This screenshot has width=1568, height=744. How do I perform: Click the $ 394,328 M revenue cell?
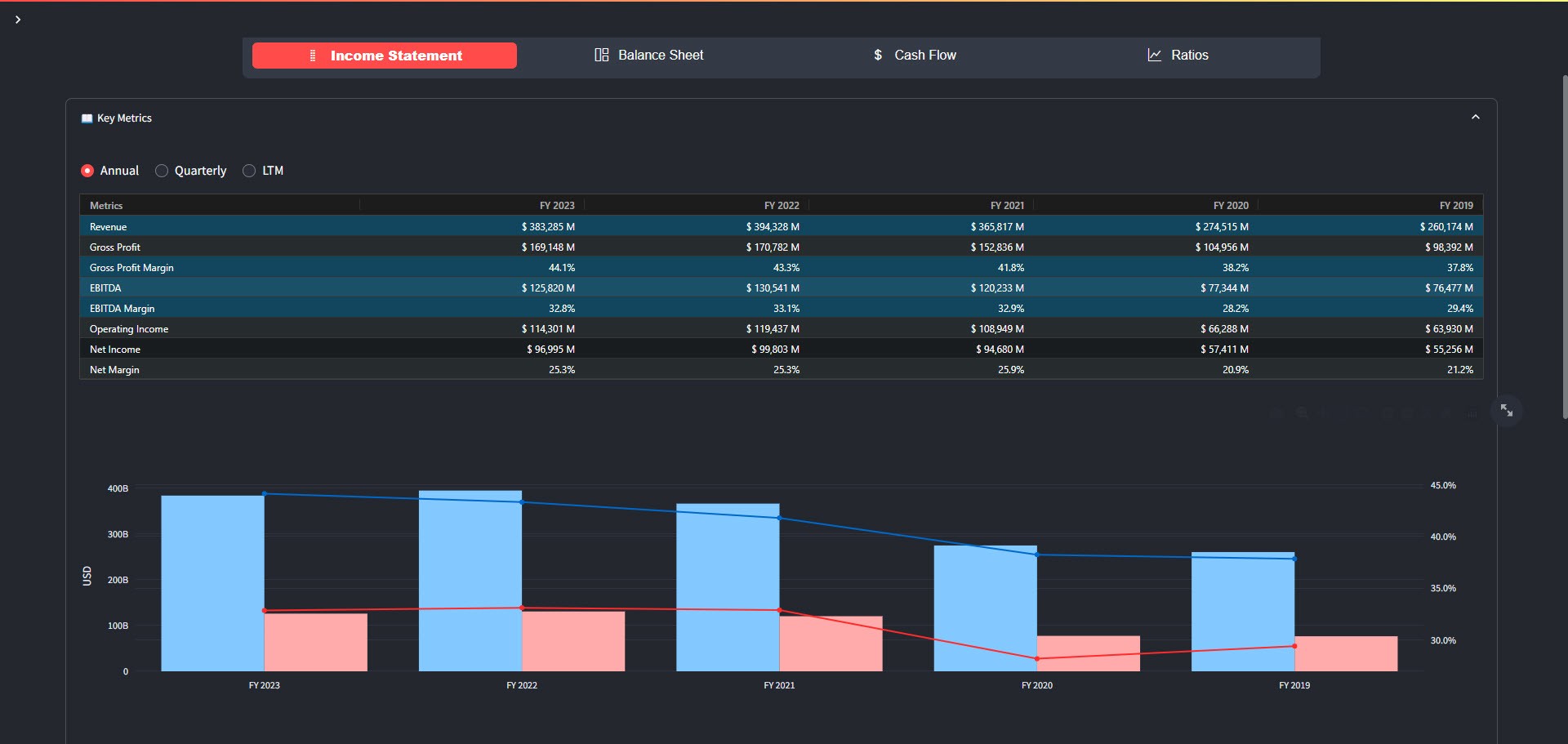773,227
